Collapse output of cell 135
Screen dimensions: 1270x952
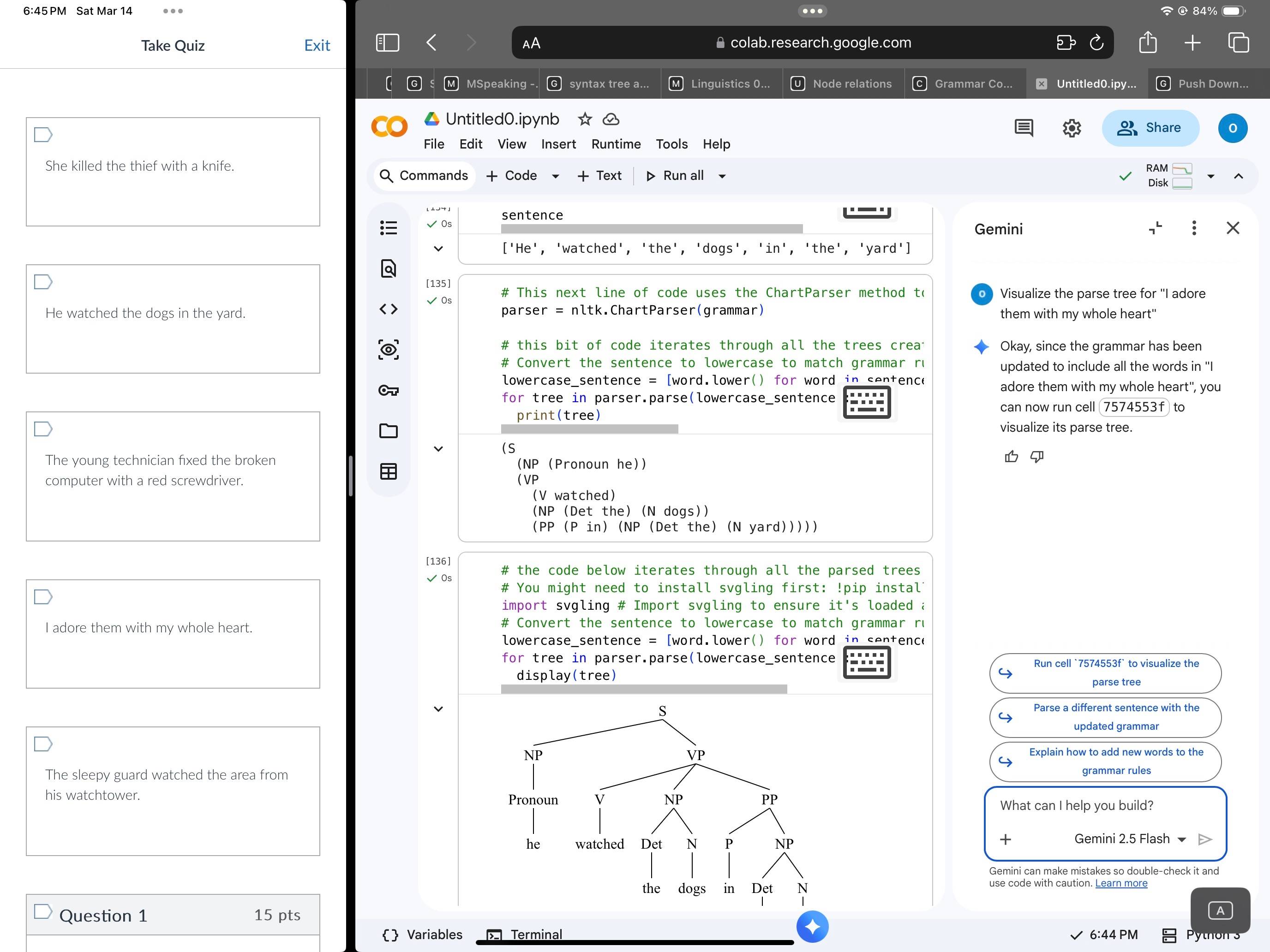click(x=438, y=449)
